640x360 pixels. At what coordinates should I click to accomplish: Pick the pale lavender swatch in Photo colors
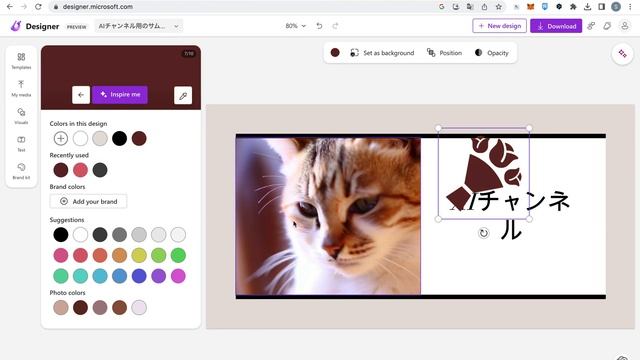click(139, 307)
